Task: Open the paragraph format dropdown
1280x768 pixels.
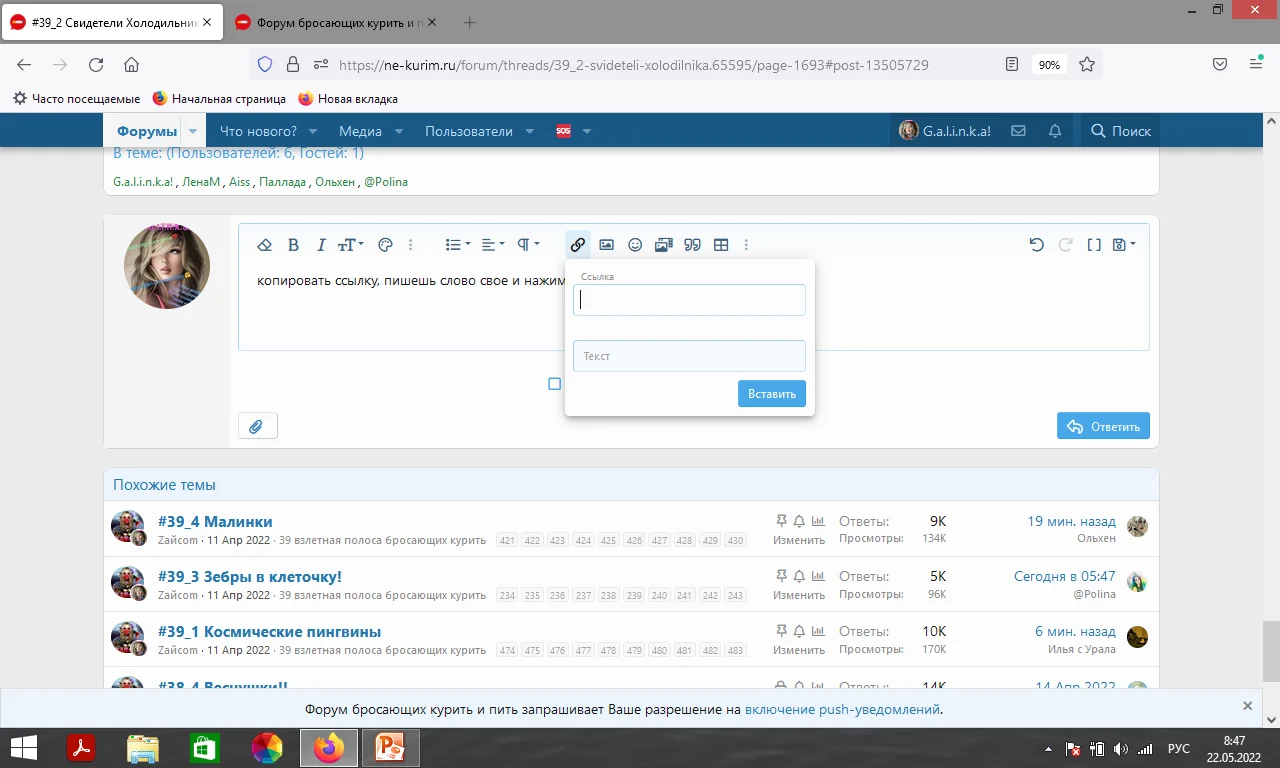Action: pyautogui.click(x=528, y=245)
